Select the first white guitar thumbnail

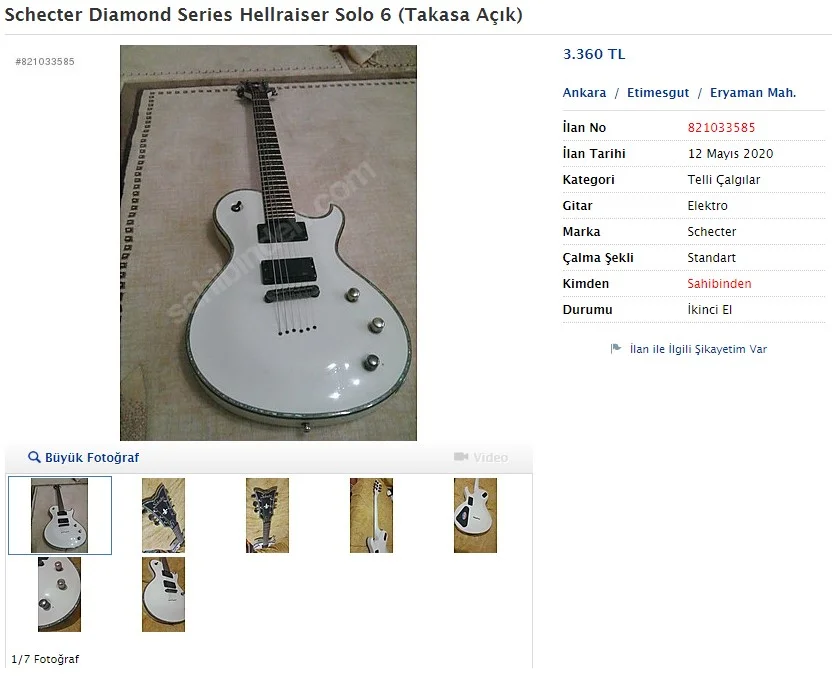(x=59, y=515)
